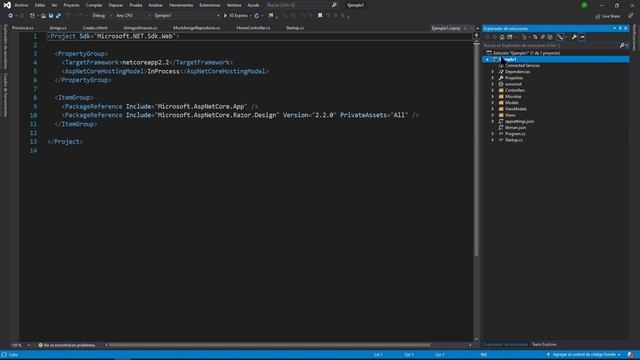The height and width of the screenshot is (360, 640).
Task: Switch to the HomeController.cs tab
Action: coord(253,28)
